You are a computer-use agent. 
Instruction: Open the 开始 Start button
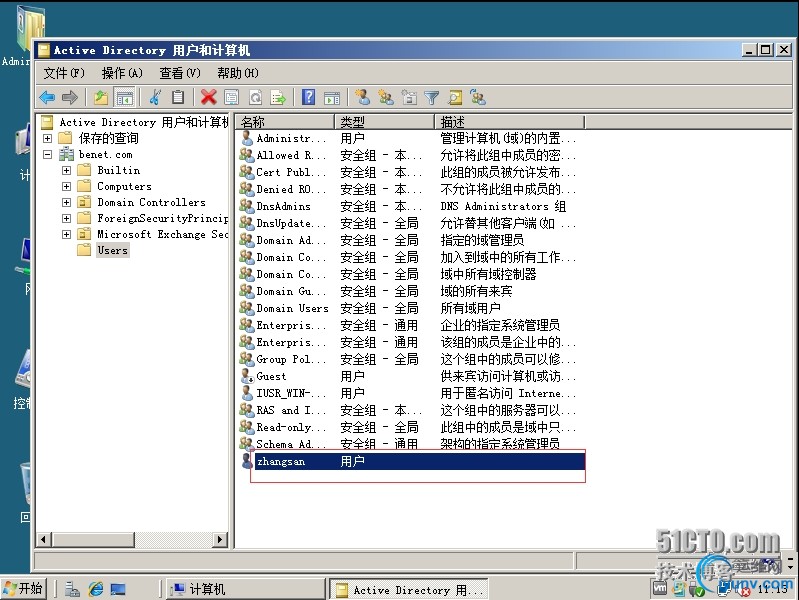[23, 589]
